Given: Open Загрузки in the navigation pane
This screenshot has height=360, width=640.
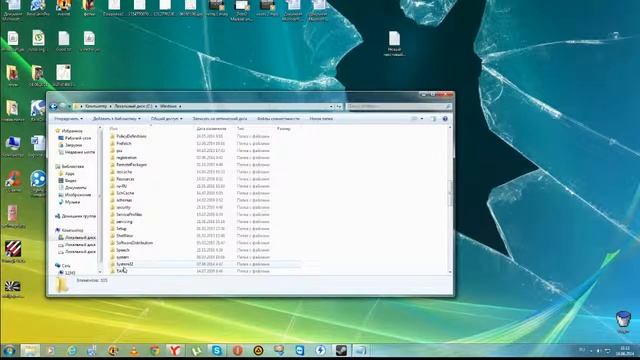Looking at the screenshot, I should click(73, 145).
